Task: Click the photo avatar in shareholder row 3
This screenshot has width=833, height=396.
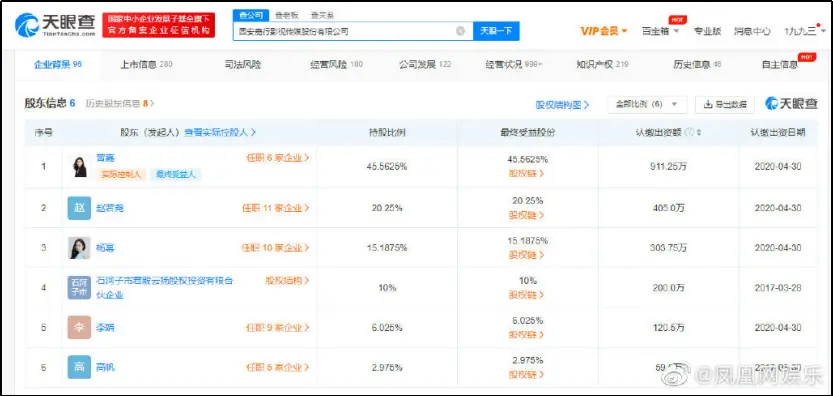Action: (x=79, y=248)
